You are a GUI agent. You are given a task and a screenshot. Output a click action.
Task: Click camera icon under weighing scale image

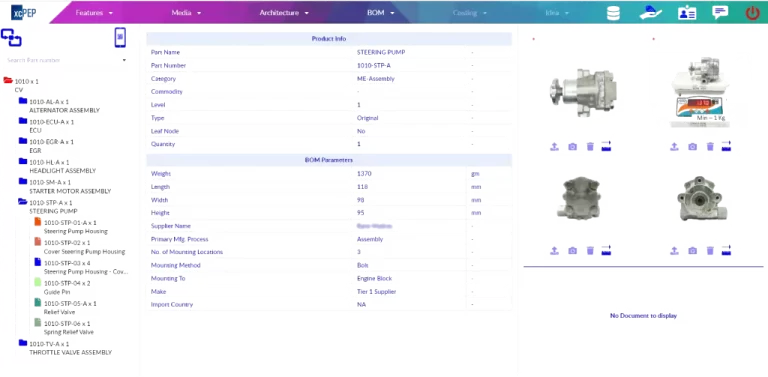click(x=692, y=146)
